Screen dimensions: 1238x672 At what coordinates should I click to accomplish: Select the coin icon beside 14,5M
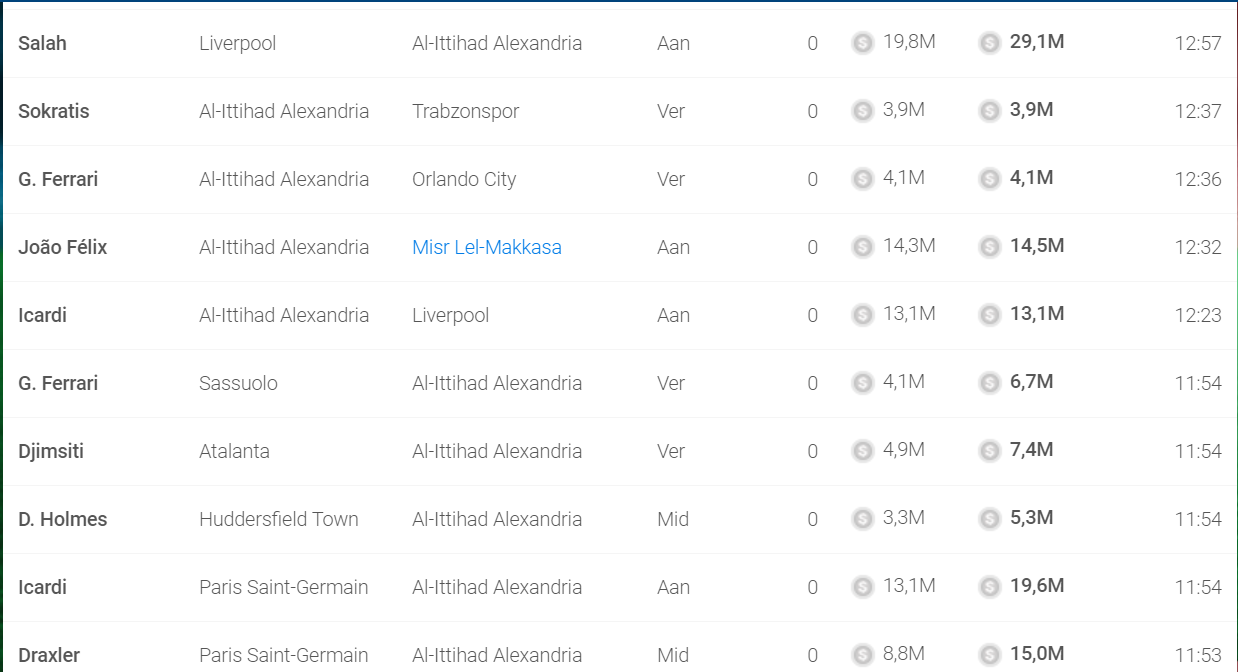coord(990,247)
